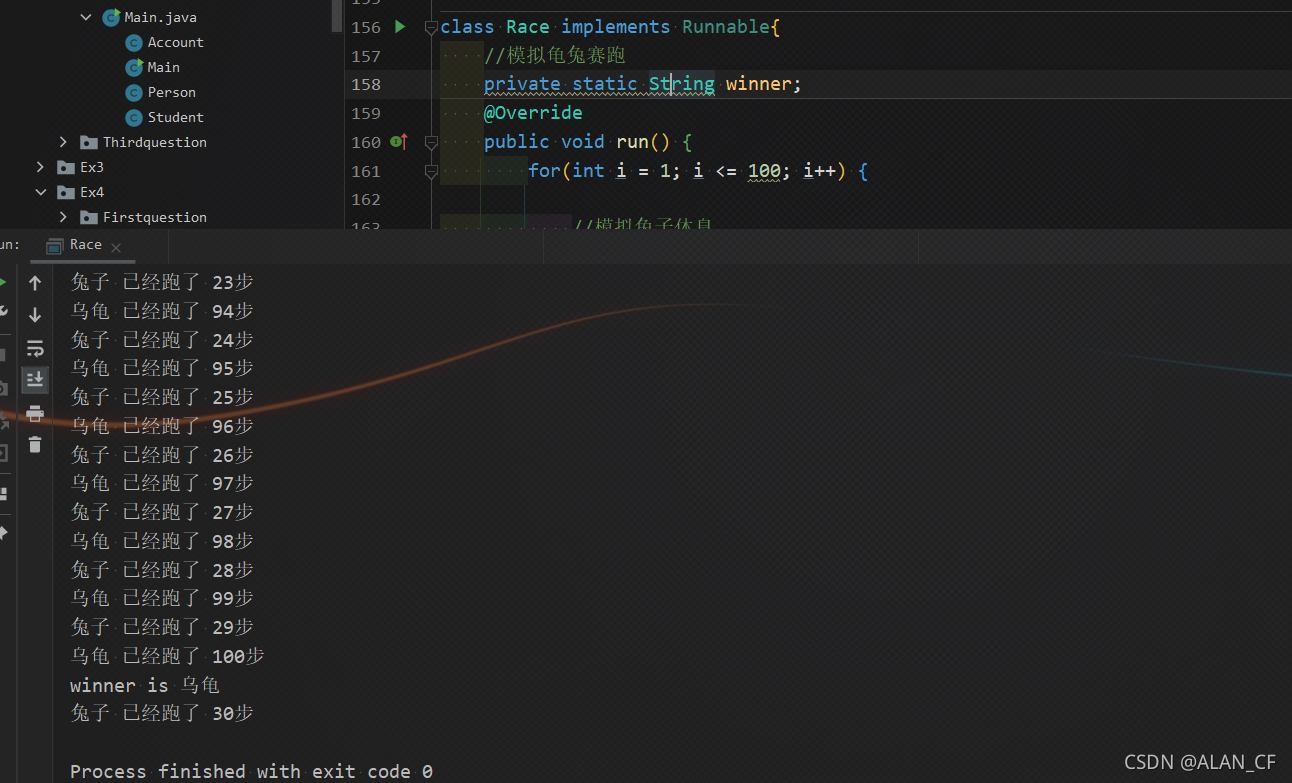Select the Student class in project tree
1292x783 pixels.
(175, 117)
